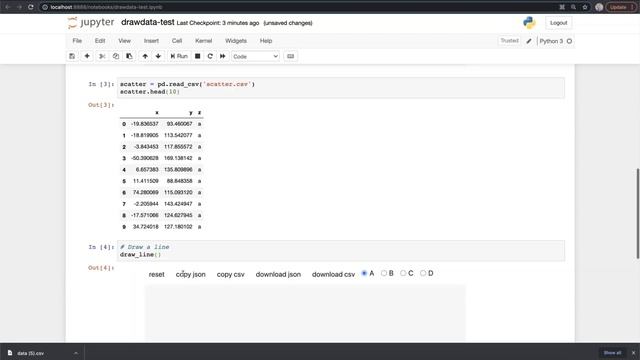Copy selected cells icon

pyautogui.click(x=116, y=56)
